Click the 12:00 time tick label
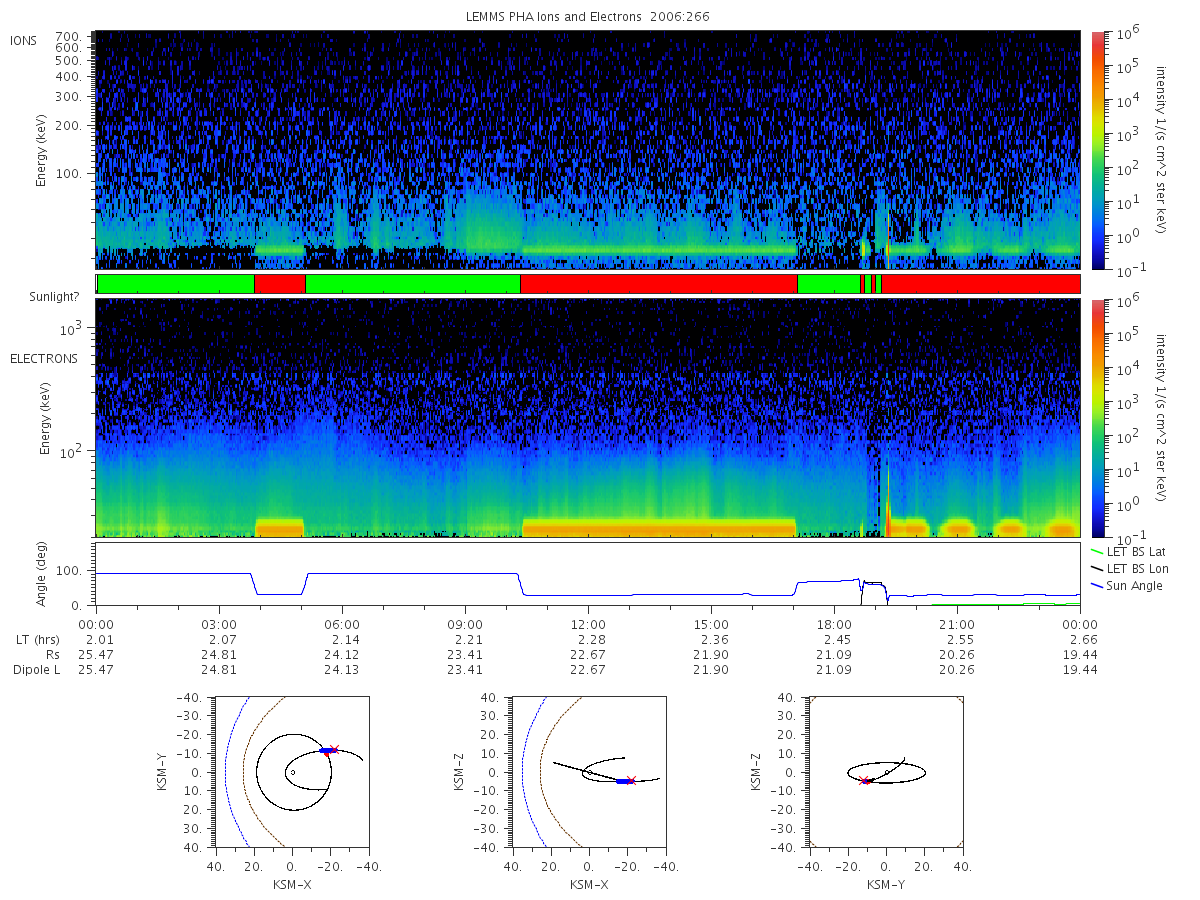 coord(588,623)
